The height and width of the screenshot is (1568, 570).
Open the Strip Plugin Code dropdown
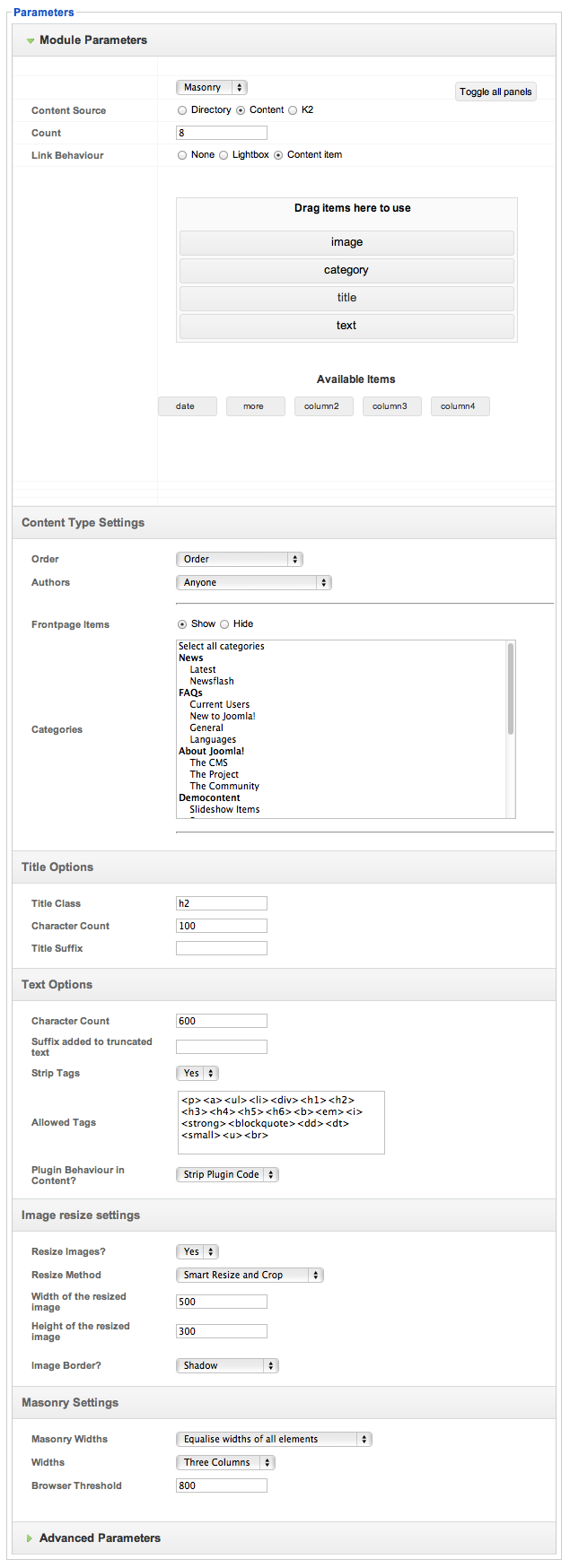(227, 1174)
